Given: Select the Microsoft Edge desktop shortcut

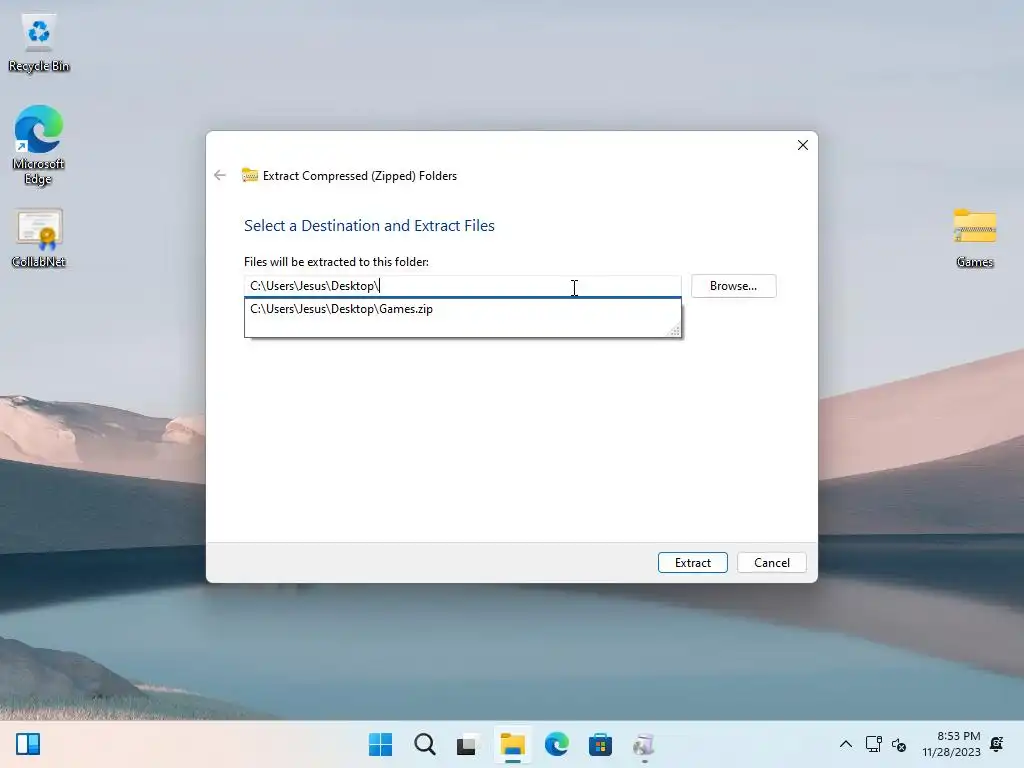Looking at the screenshot, I should pos(39,145).
